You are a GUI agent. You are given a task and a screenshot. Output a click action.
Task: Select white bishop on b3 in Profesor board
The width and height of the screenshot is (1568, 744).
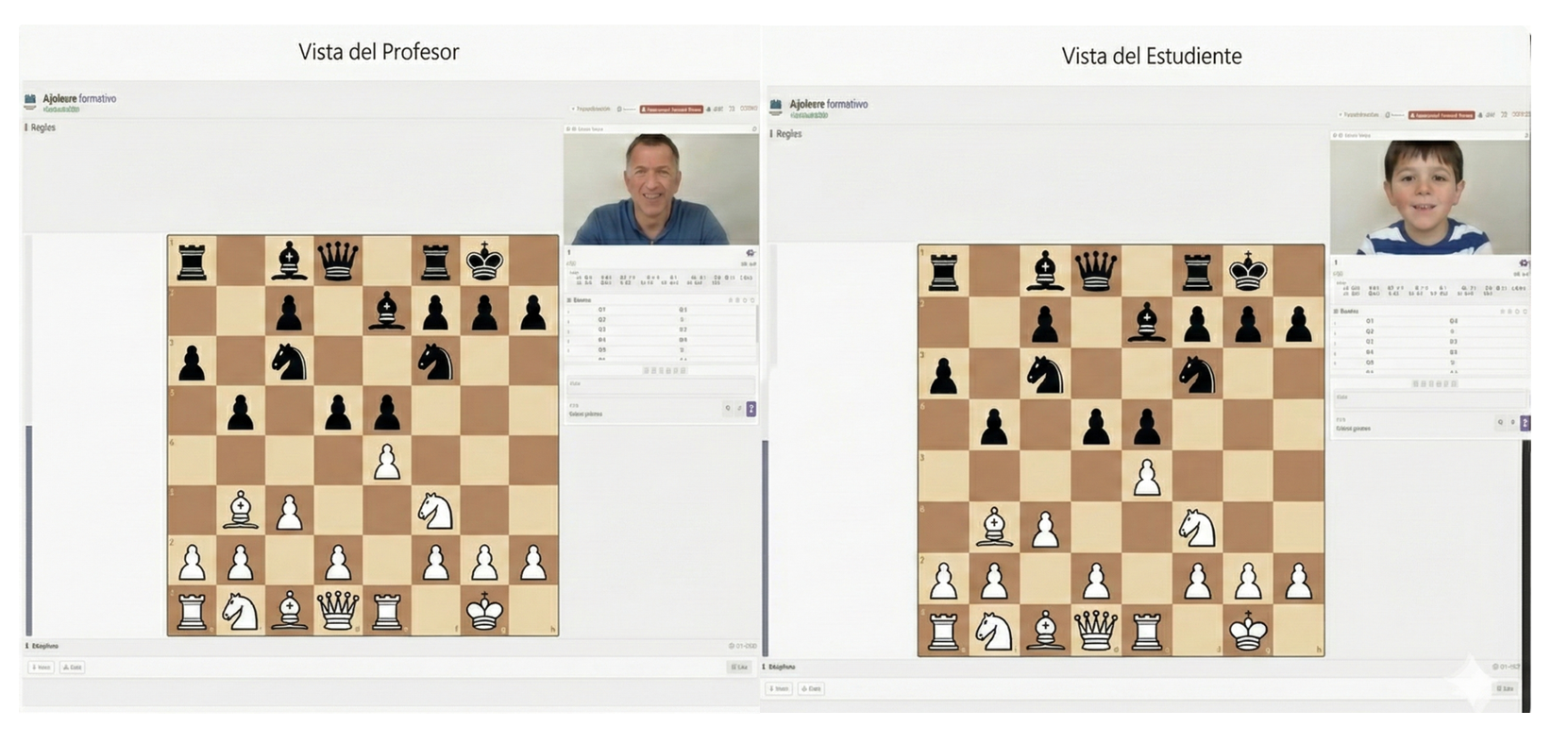(240, 511)
